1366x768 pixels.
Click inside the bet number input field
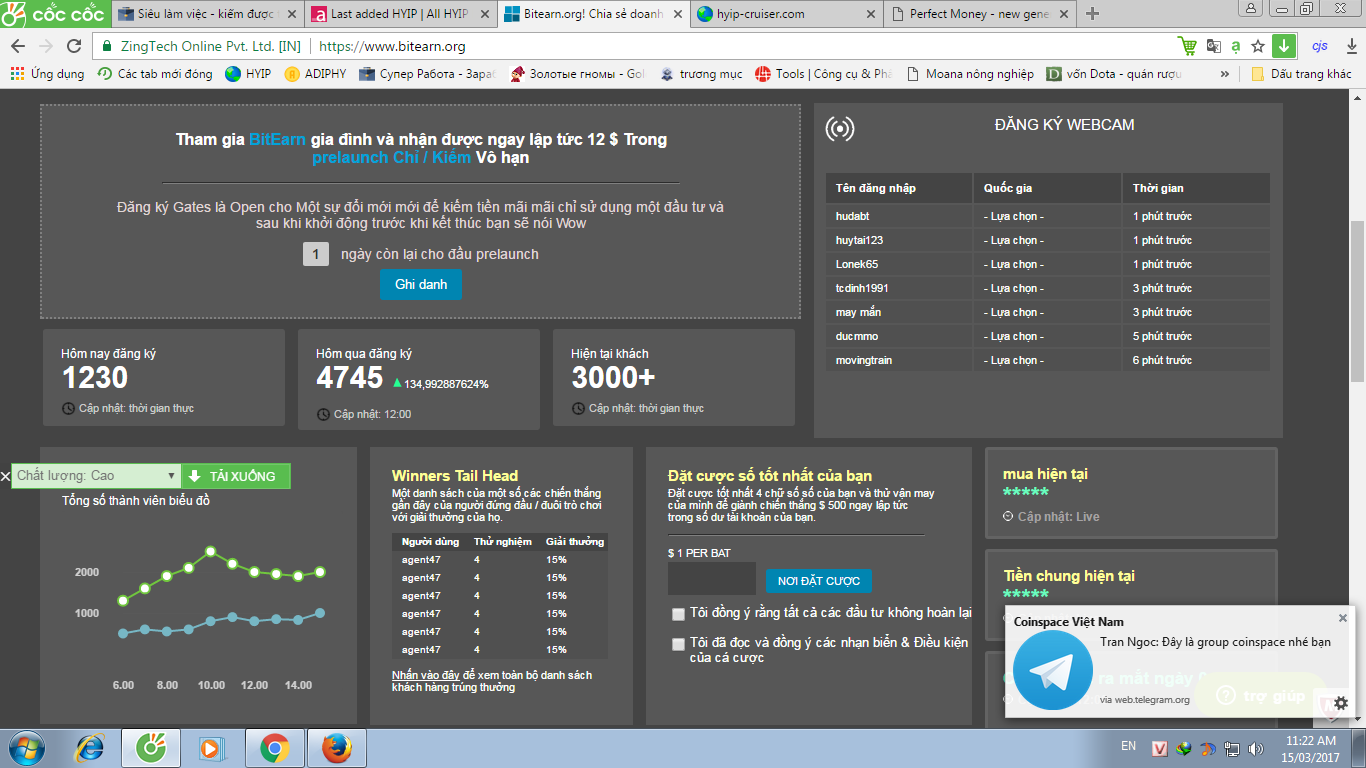tap(712, 579)
